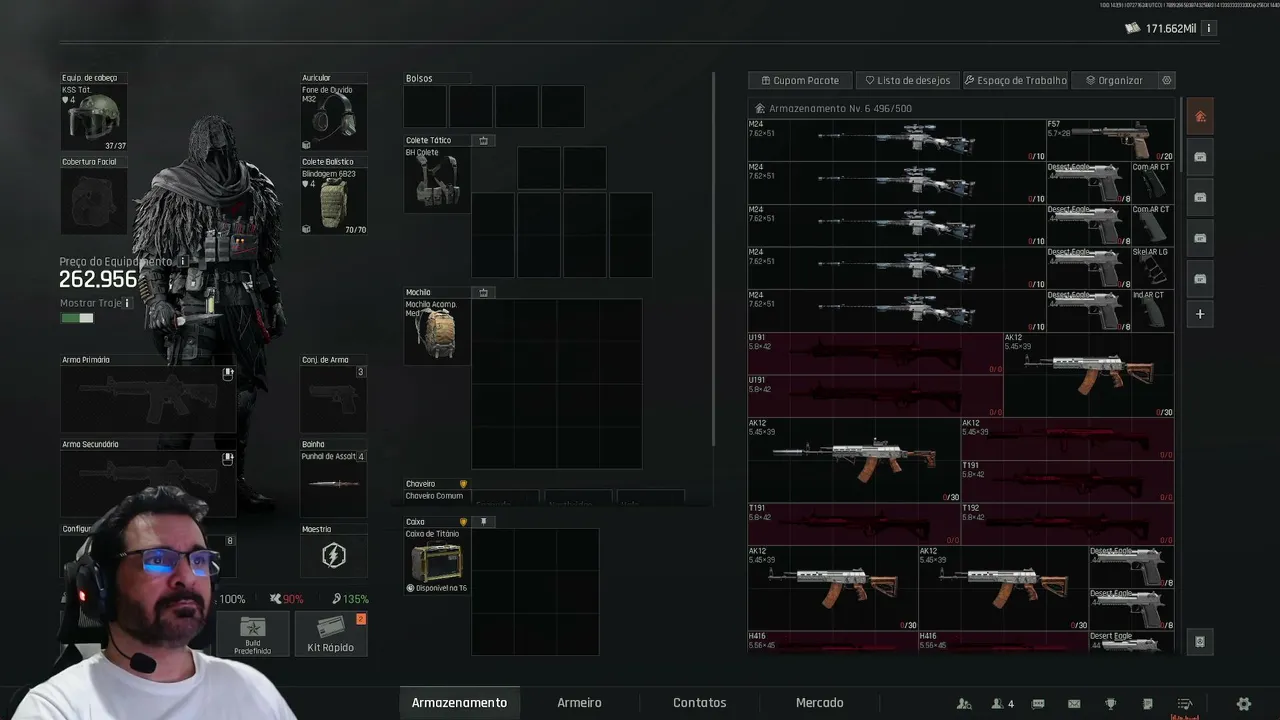Select the Blindagem 6B23 armor vest
This screenshot has height=720, width=1280.
[334, 201]
